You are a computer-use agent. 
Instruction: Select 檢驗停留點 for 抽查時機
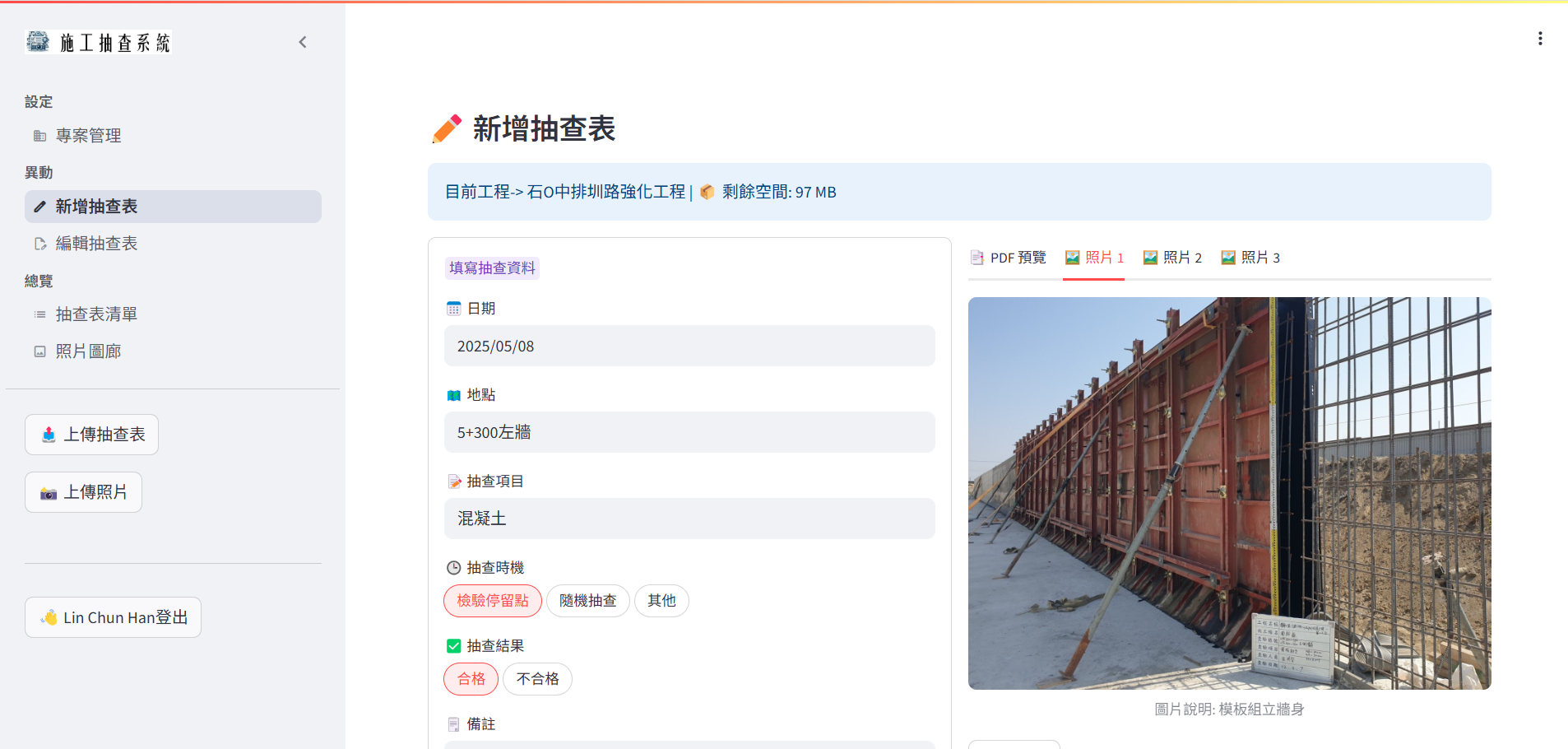pos(493,601)
